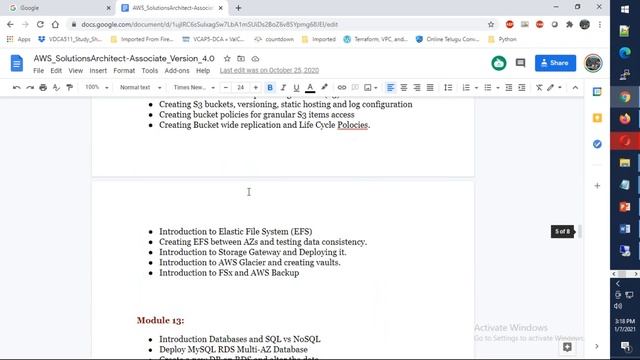Add a comment via toolbar icon
Screen dimensions: 640x360
355,87
